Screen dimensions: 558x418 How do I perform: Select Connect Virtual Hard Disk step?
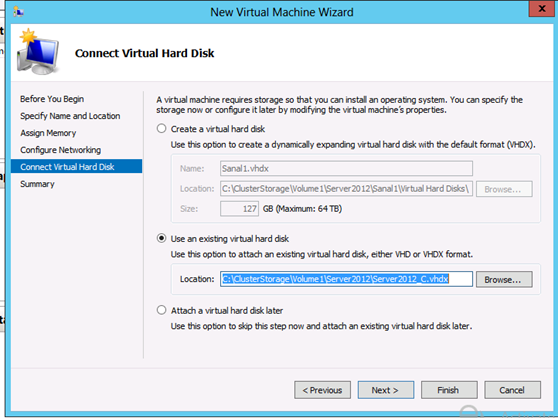click(x=77, y=166)
